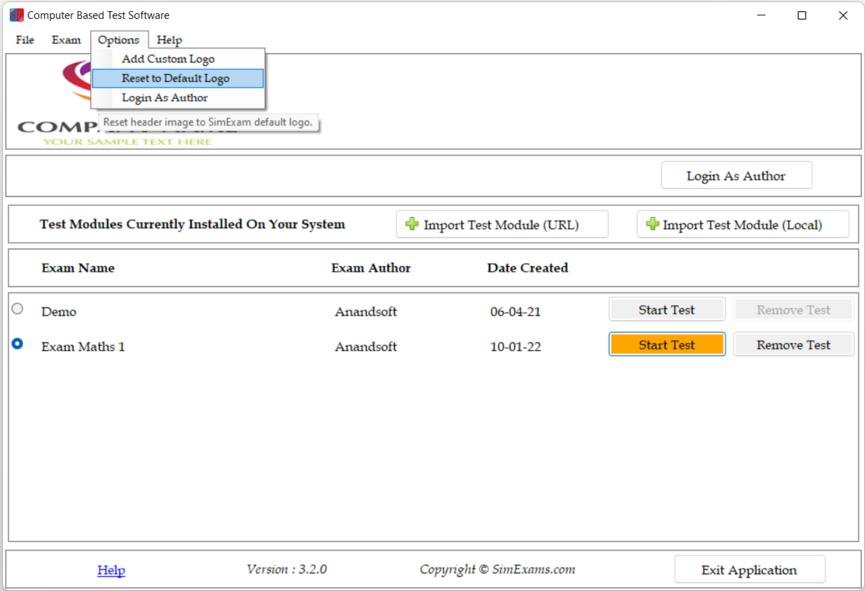865x591 pixels.
Task: Collapse the open Options menu
Action: tap(119, 40)
